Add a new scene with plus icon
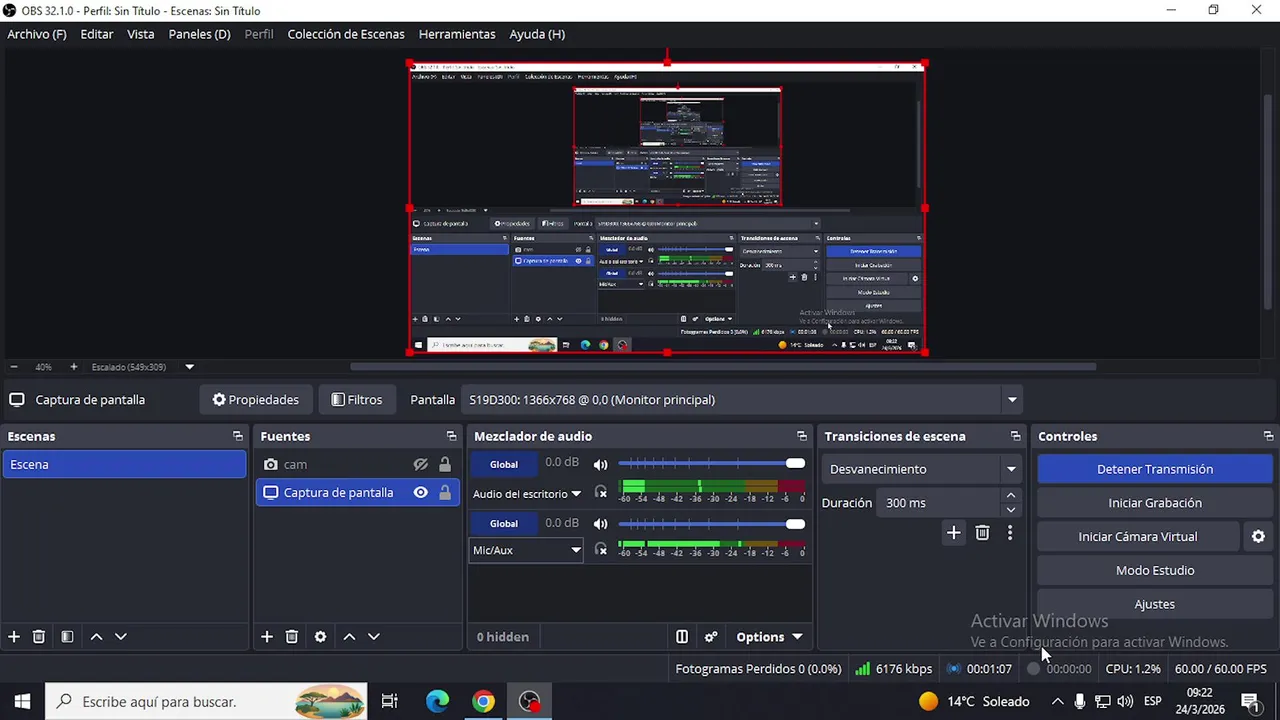This screenshot has width=1280, height=720. (14, 637)
